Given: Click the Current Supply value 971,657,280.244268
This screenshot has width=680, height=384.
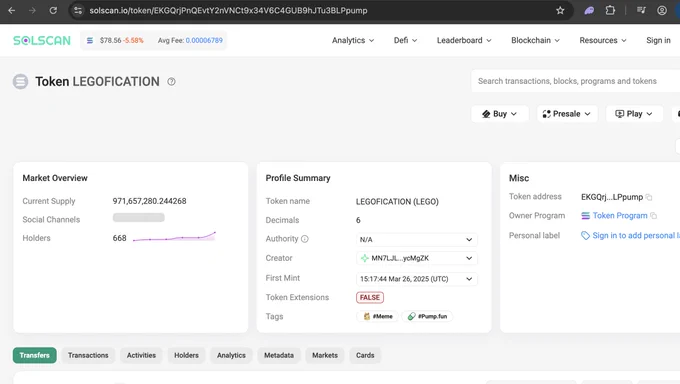Looking at the screenshot, I should (150, 201).
